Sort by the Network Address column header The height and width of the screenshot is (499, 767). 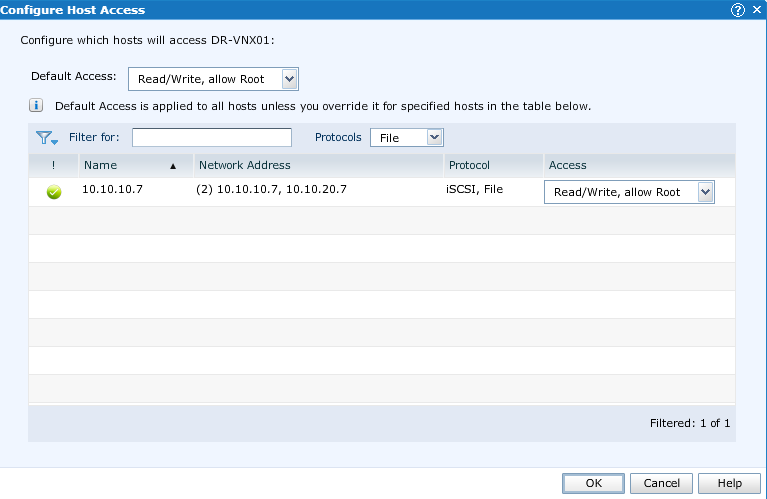245,165
